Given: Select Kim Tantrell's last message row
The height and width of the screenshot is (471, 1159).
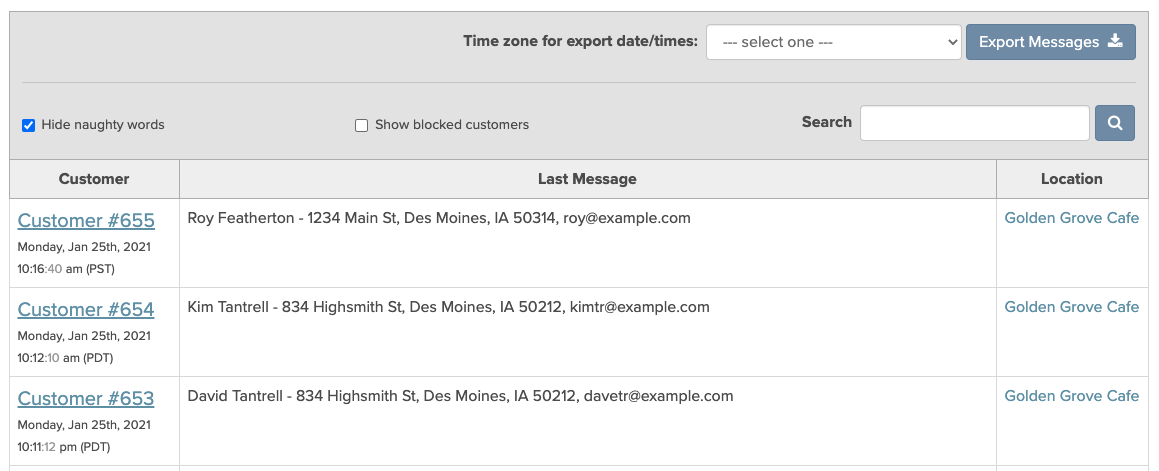Looking at the screenshot, I should [x=448, y=307].
